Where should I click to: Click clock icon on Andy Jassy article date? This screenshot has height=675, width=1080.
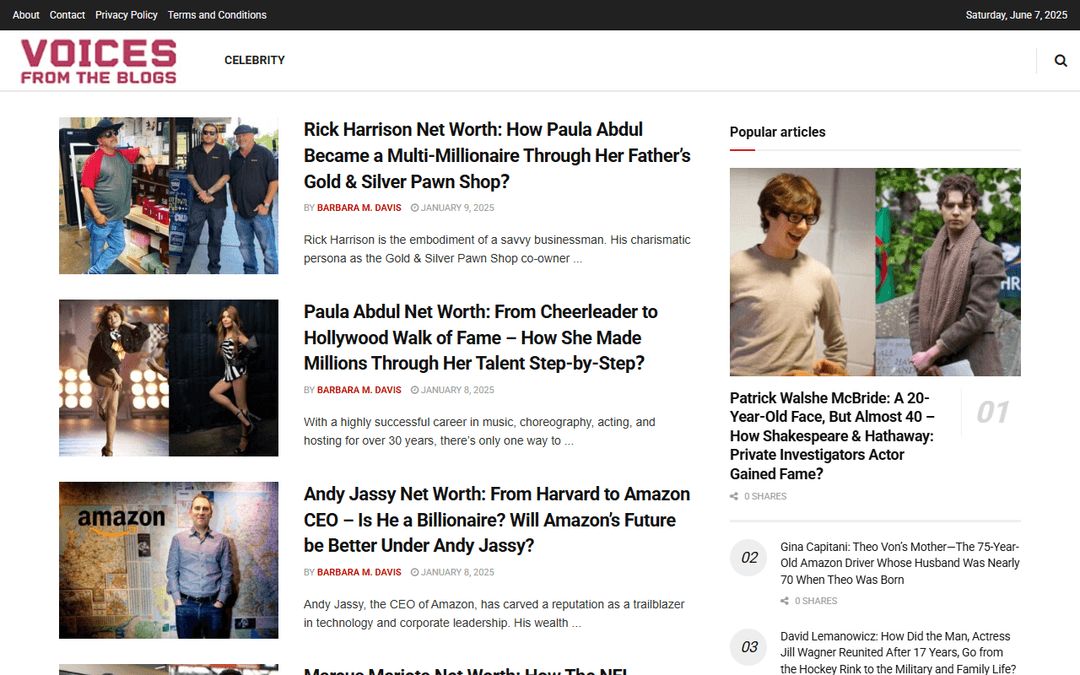(x=415, y=572)
